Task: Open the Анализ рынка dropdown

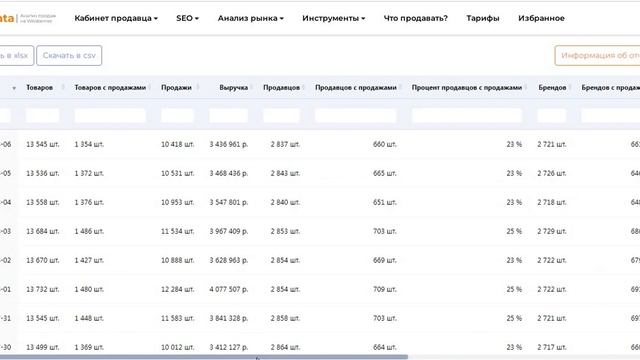Action: (251, 18)
